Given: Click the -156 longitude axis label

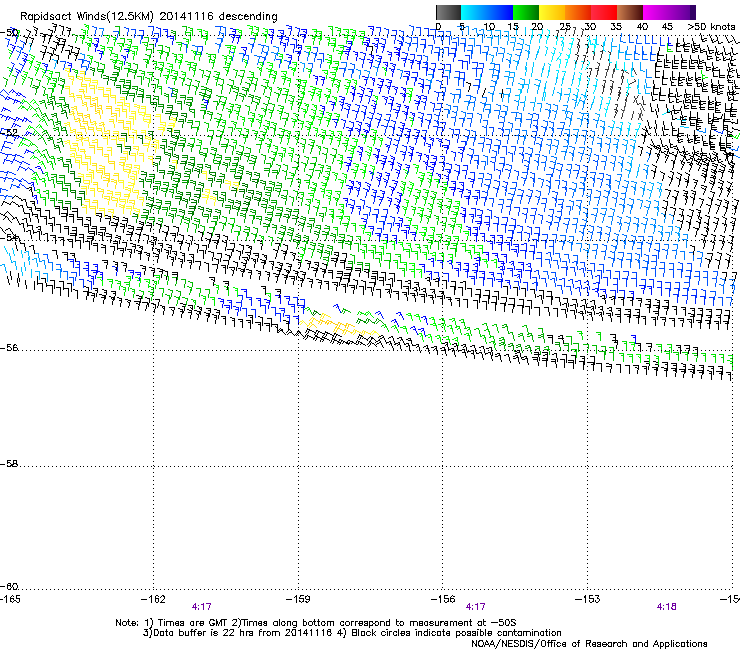Looking at the screenshot, I should [443, 599].
